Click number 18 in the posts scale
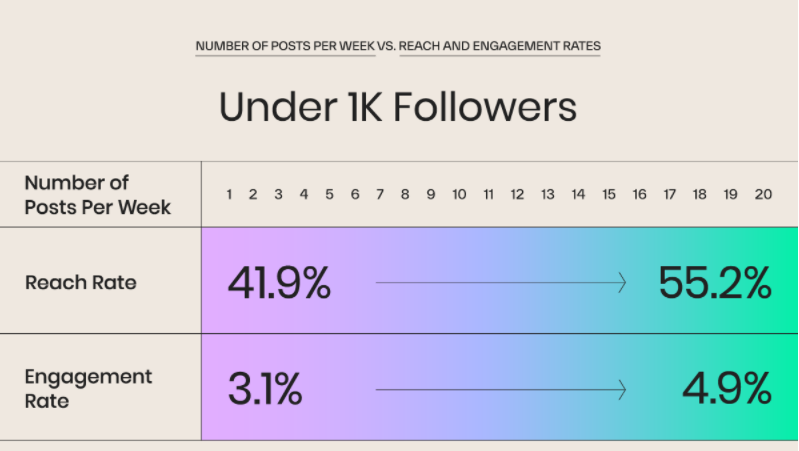Viewport: 799px width, 451px height. (x=700, y=195)
